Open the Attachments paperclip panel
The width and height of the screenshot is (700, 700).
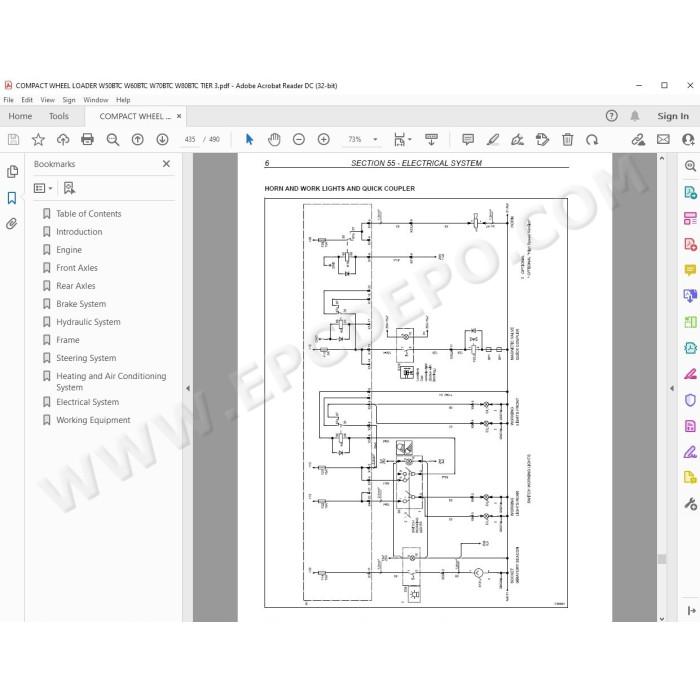tap(12, 224)
